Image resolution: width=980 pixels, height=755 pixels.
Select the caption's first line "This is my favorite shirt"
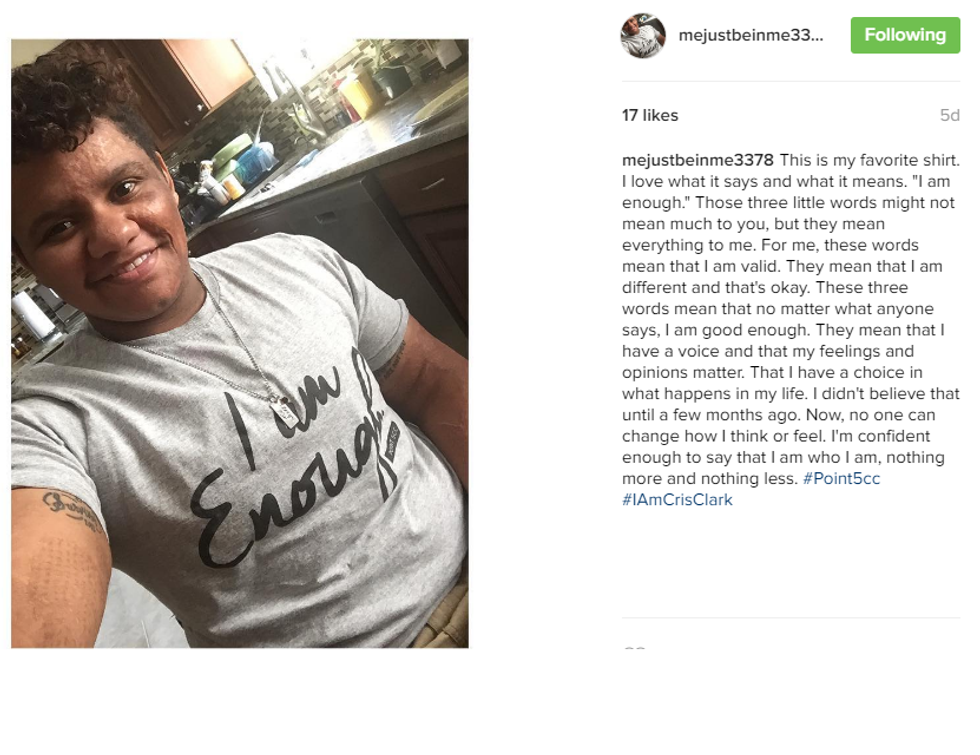point(868,160)
